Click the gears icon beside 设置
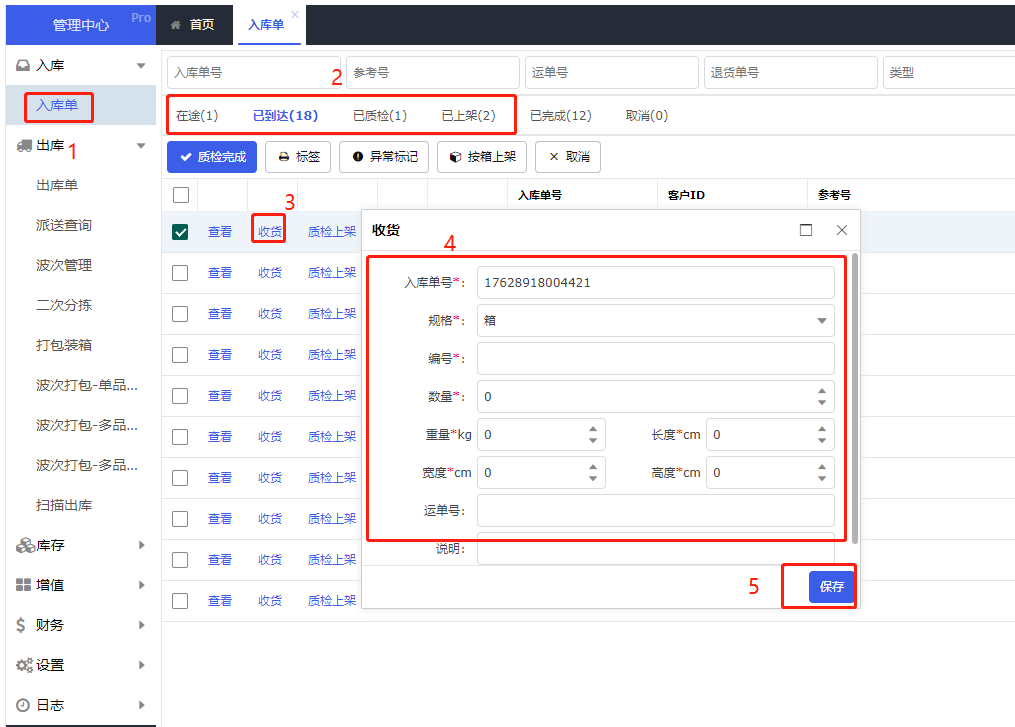1015x727 pixels. 25,665
